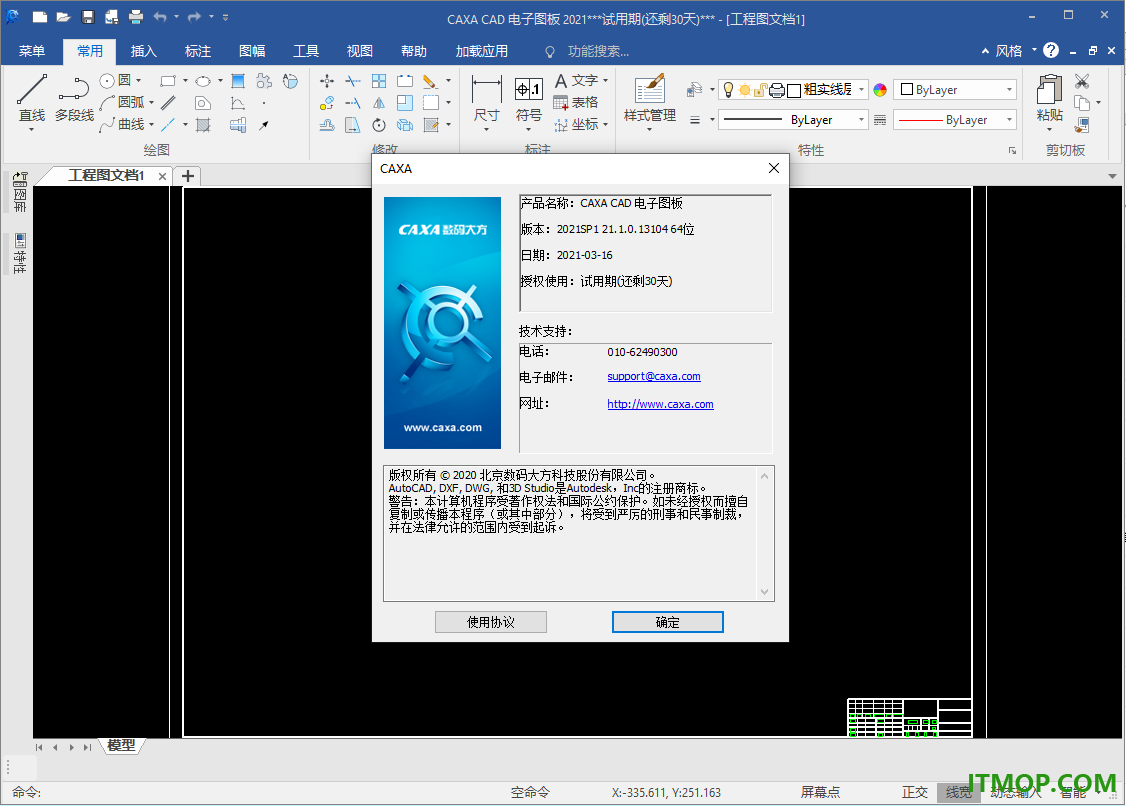This screenshot has height=806, width=1126.
Task: Select the 坐标 coordinate annotation tool
Action: (576, 124)
